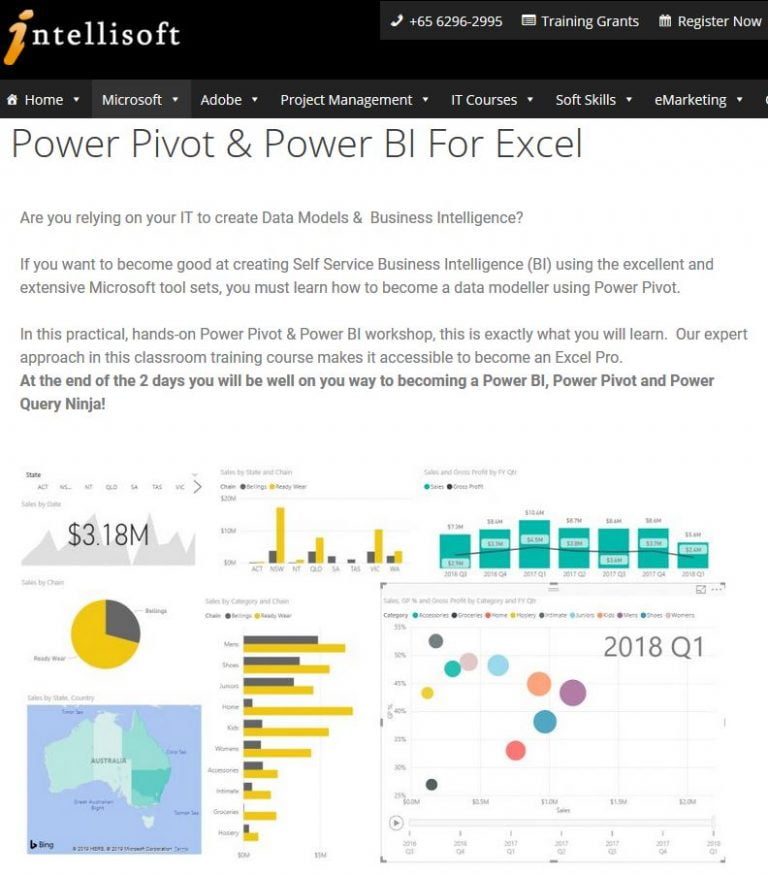
Task: Click the Intellisoft logo
Action: click(90, 38)
